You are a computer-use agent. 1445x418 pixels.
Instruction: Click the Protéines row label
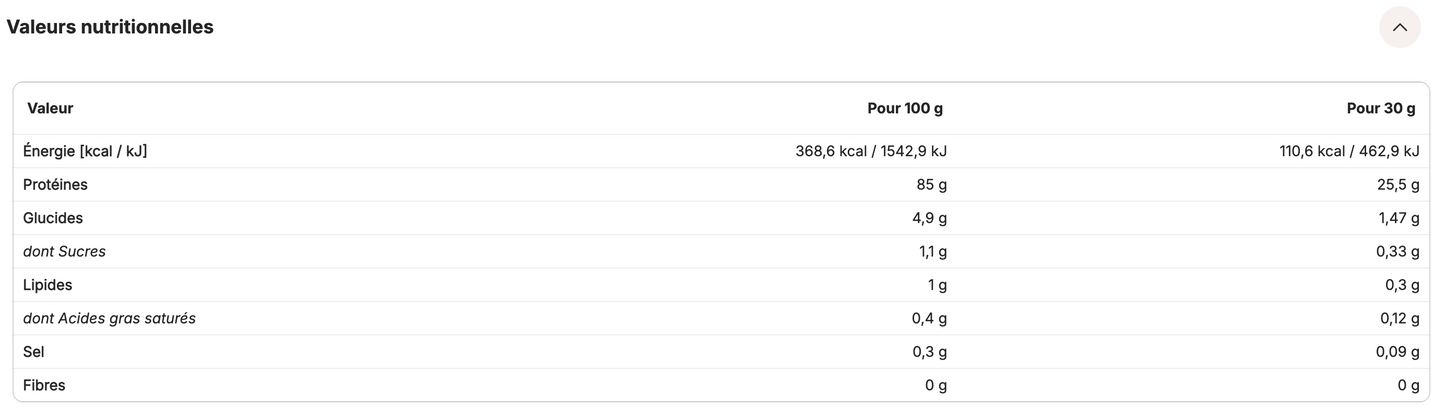pyautogui.click(x=55, y=185)
